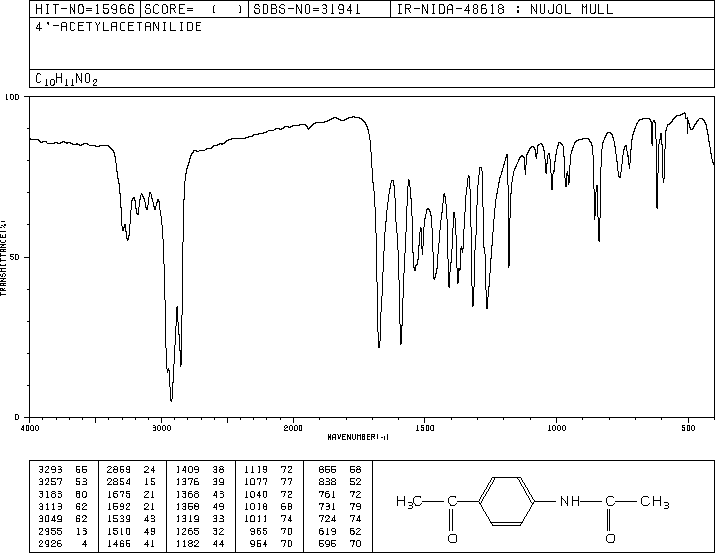Select the 1182 peak entry in the table
715x553 pixels.
tap(200, 544)
